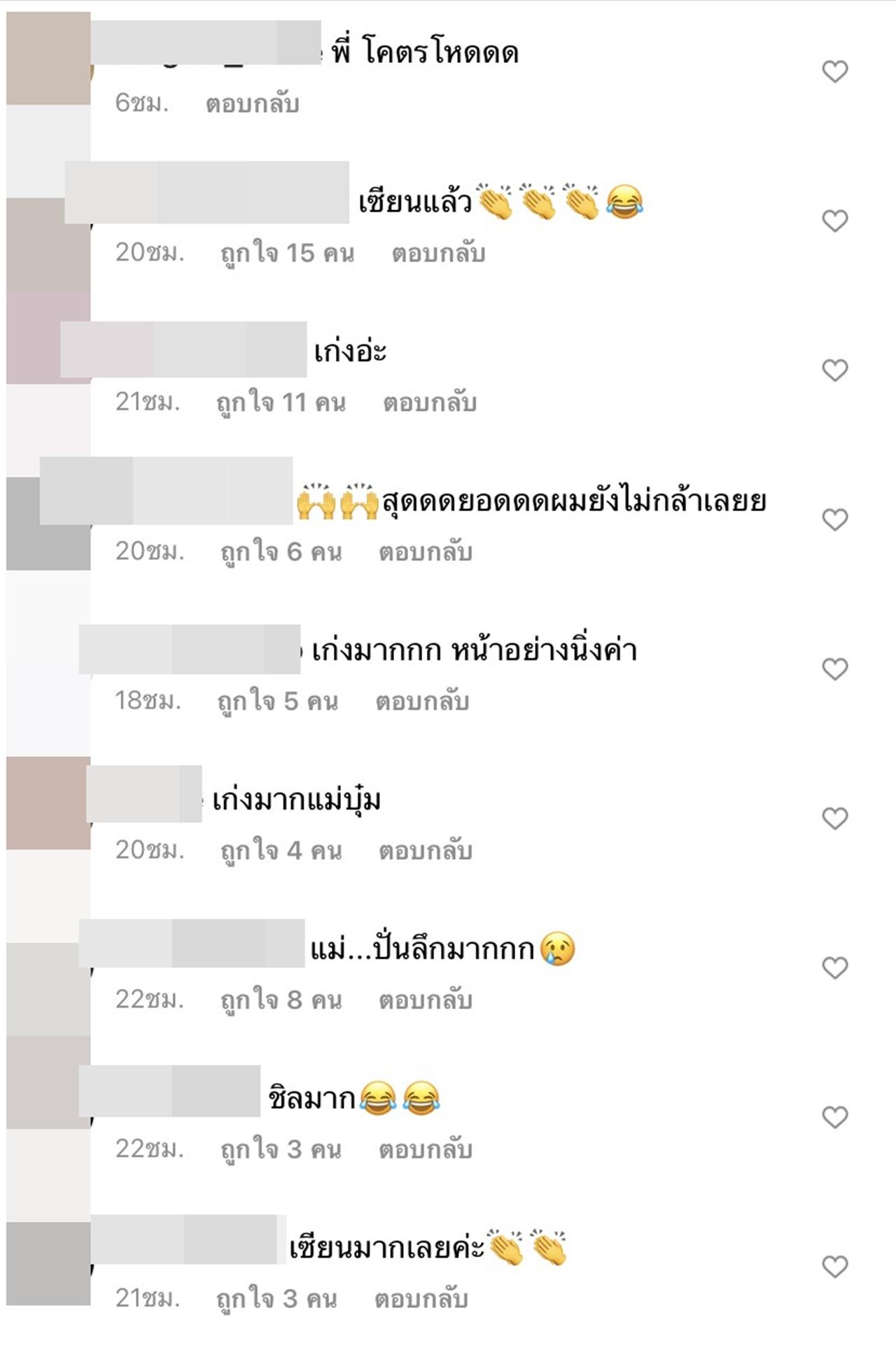The height and width of the screenshot is (1362, 896).
Task: Tap the heart beside "เซียนแล้ว" comment
Action: tap(834, 221)
